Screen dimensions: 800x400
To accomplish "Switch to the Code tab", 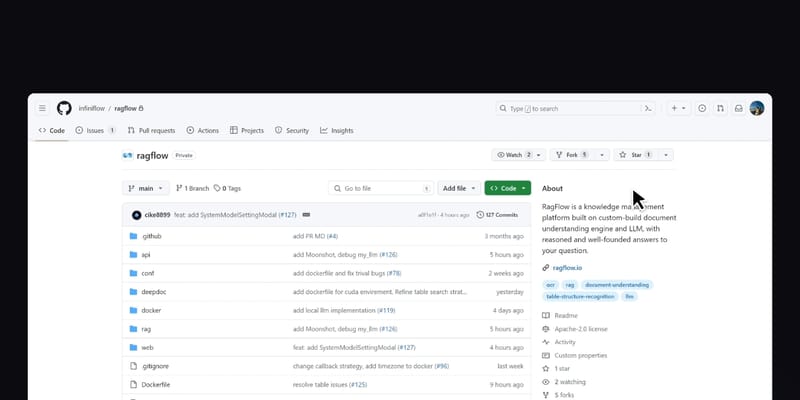I will tap(52, 131).
